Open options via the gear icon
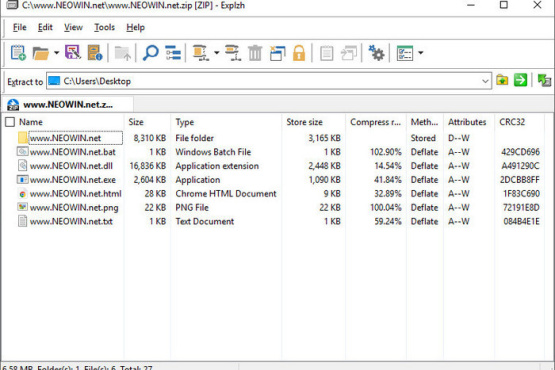 click(x=376, y=53)
